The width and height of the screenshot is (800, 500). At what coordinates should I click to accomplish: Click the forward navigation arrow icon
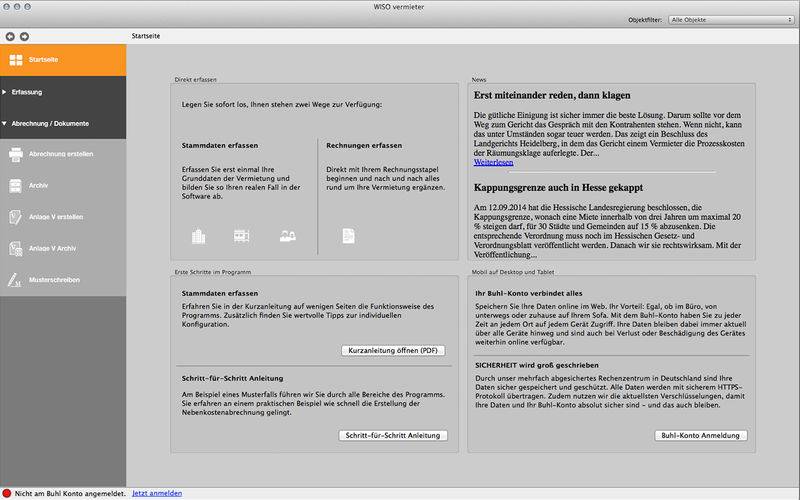coord(24,36)
